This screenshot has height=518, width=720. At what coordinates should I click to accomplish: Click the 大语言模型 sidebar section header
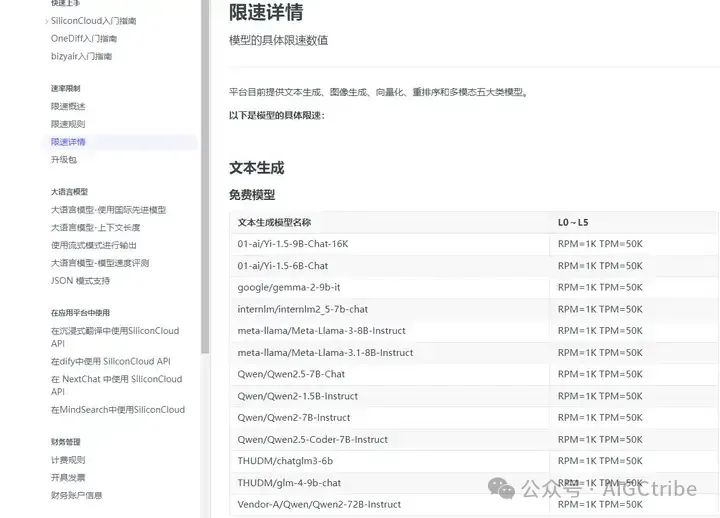point(69,191)
